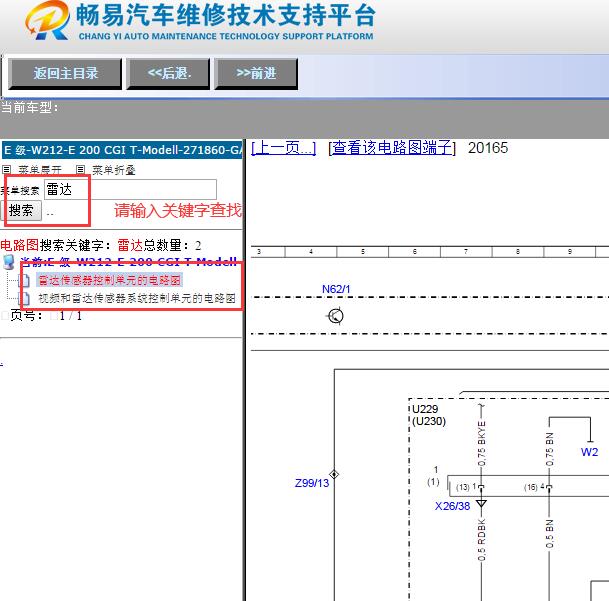
Task: Click the U229 (U230) label
Action: click(429, 415)
